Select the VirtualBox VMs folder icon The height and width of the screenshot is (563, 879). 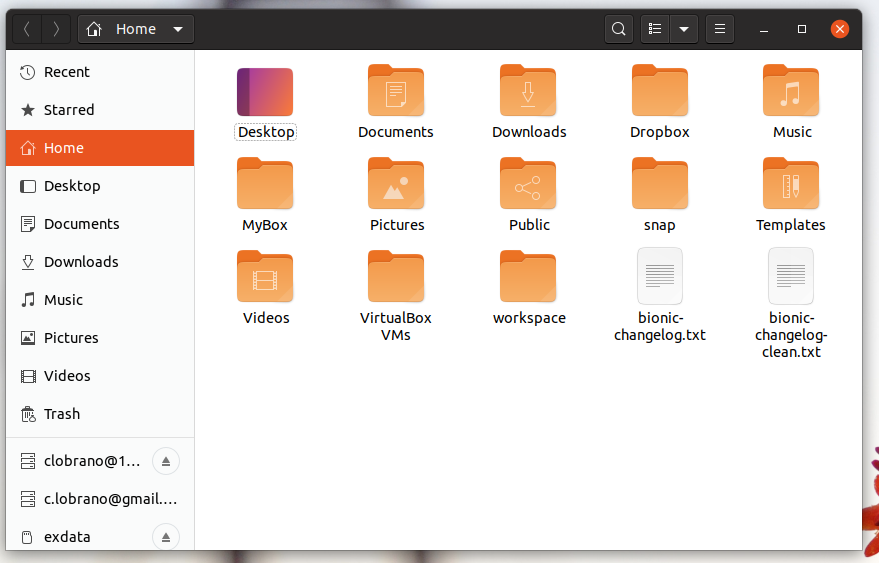[396, 276]
